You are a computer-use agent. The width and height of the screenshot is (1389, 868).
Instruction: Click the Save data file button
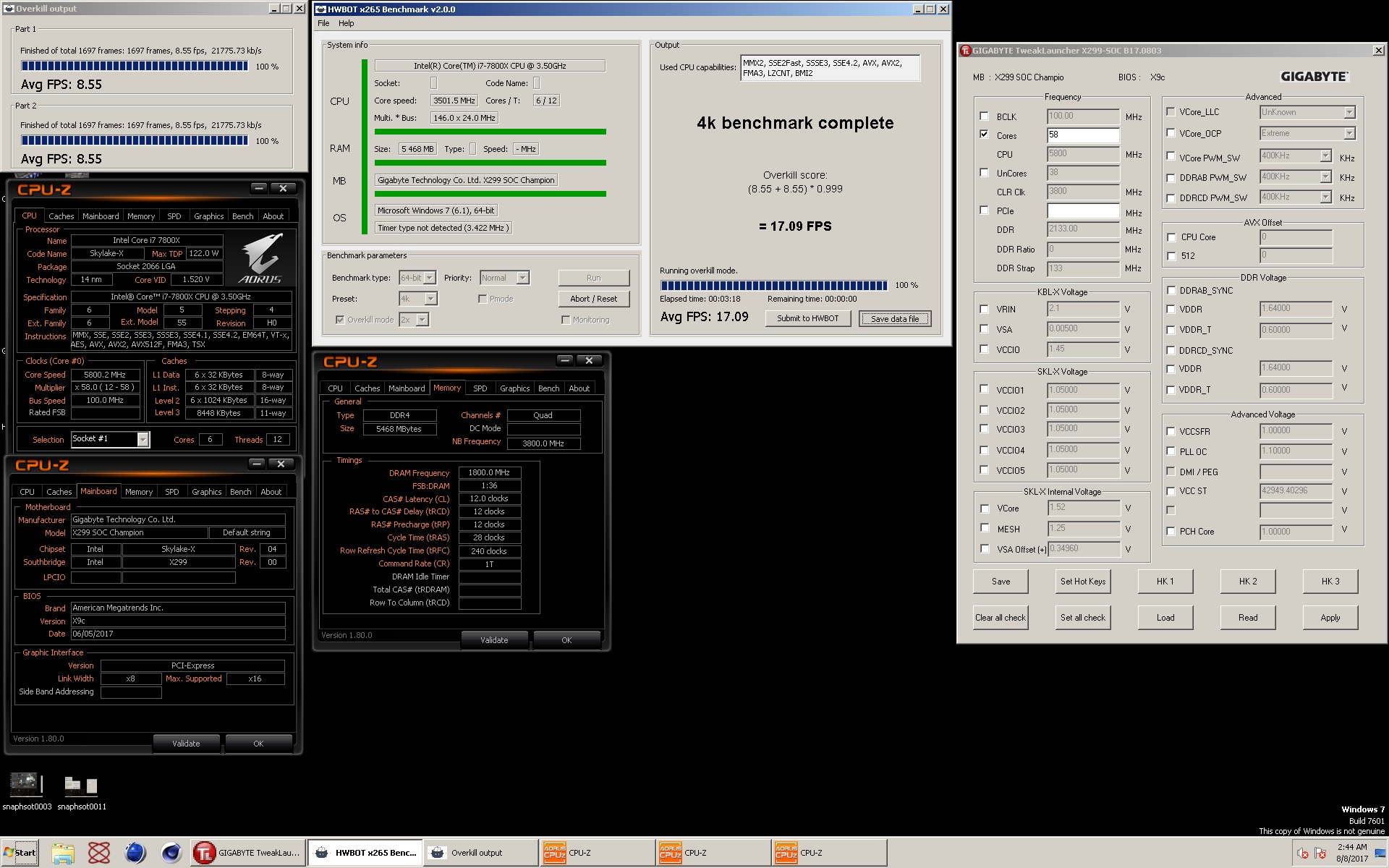tap(895, 319)
